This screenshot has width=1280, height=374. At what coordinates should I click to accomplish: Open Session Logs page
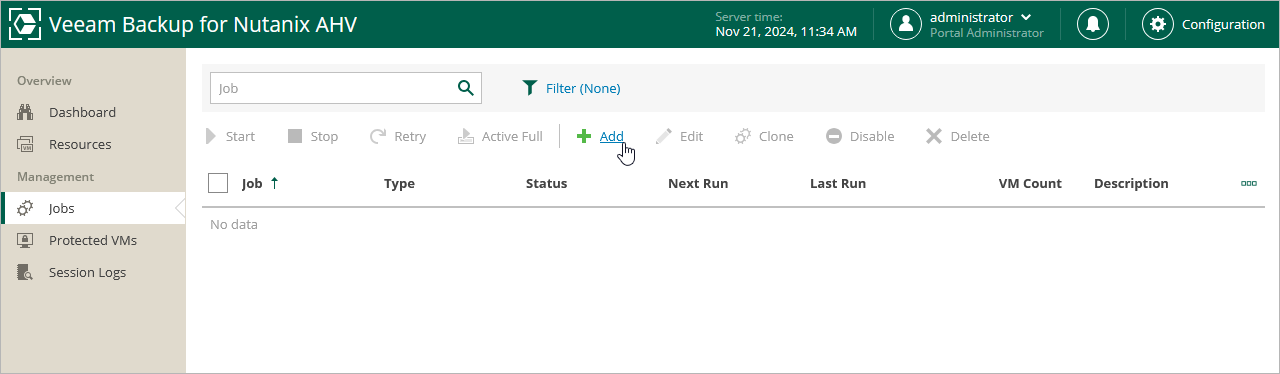pyautogui.click(x=87, y=272)
